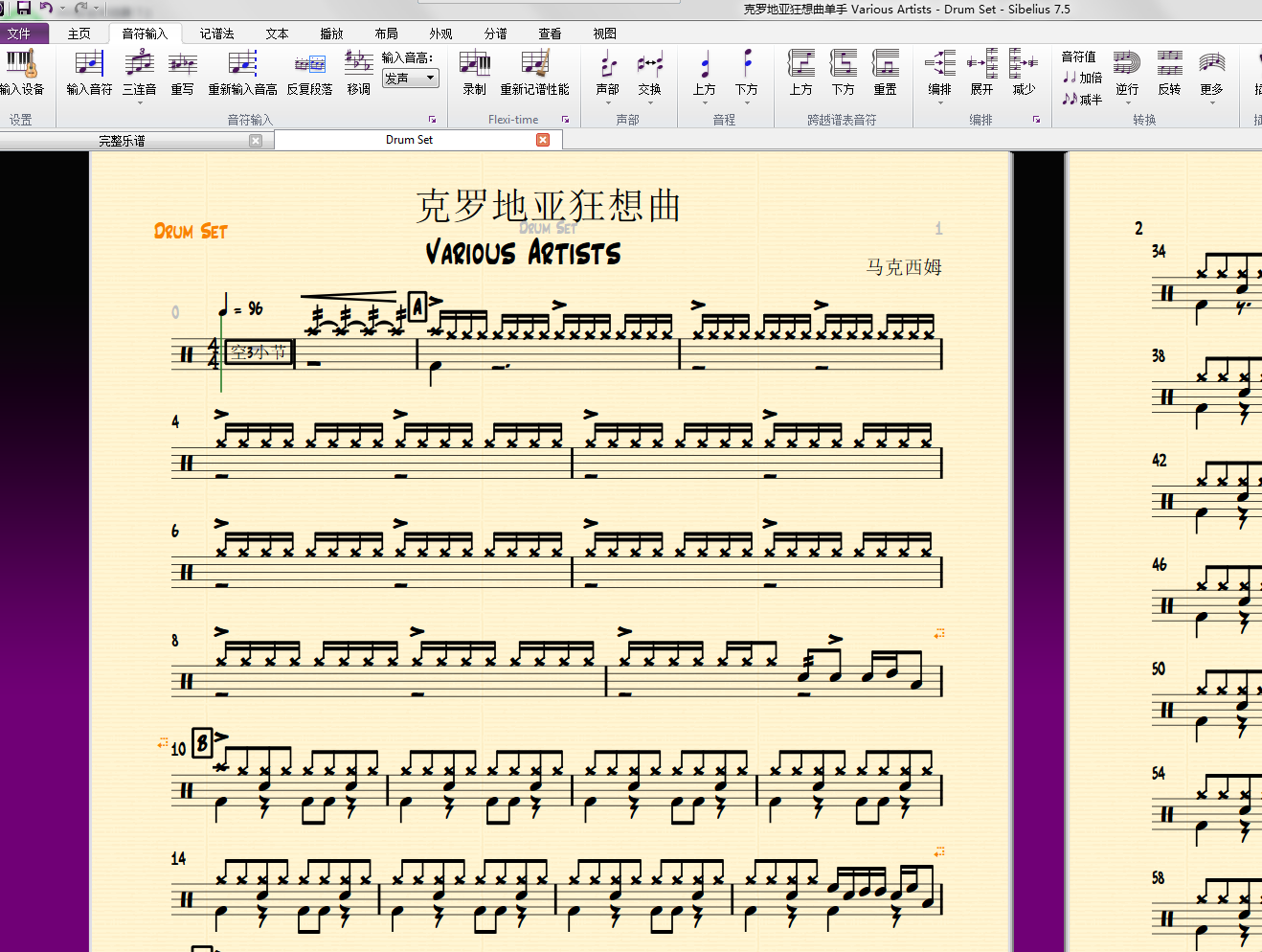1262x952 pixels.
Task: Click the 克罗地亚狂想曲 title text in score
Action: (x=549, y=206)
